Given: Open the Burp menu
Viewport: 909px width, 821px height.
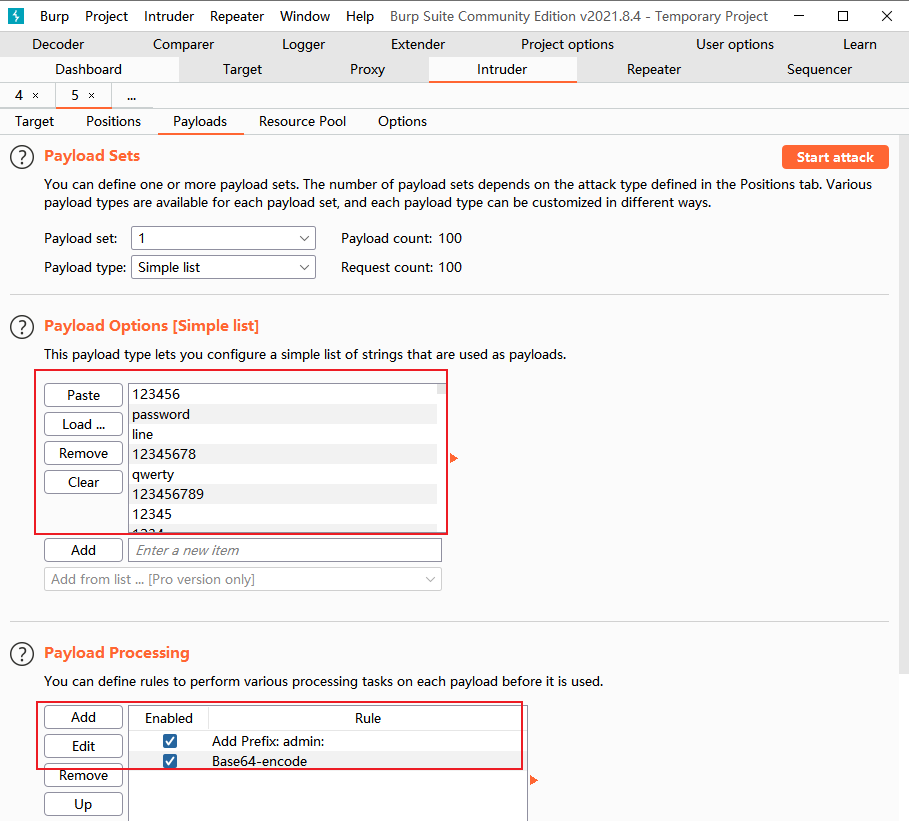Looking at the screenshot, I should tap(54, 16).
